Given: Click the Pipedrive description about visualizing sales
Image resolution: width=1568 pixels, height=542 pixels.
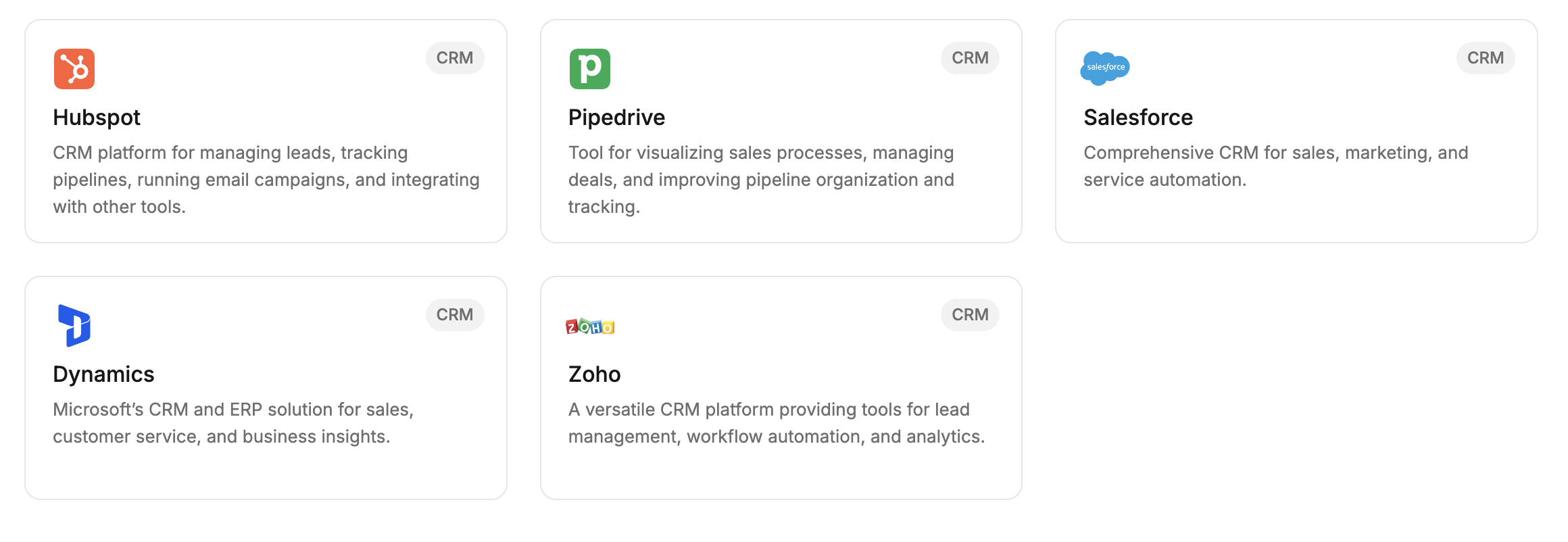Looking at the screenshot, I should [760, 180].
